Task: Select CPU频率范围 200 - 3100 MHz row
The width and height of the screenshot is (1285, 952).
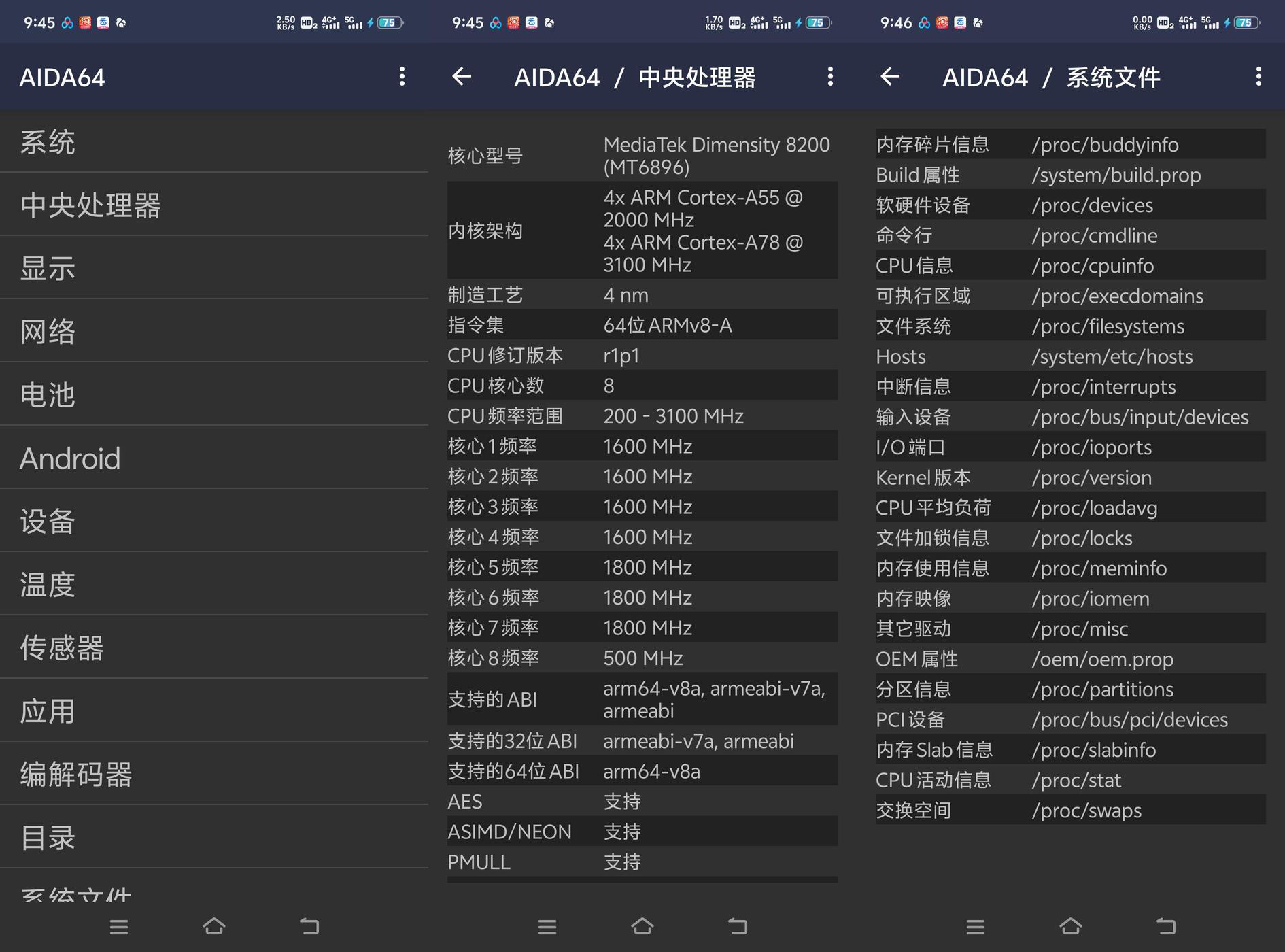Action: pyautogui.click(x=642, y=416)
